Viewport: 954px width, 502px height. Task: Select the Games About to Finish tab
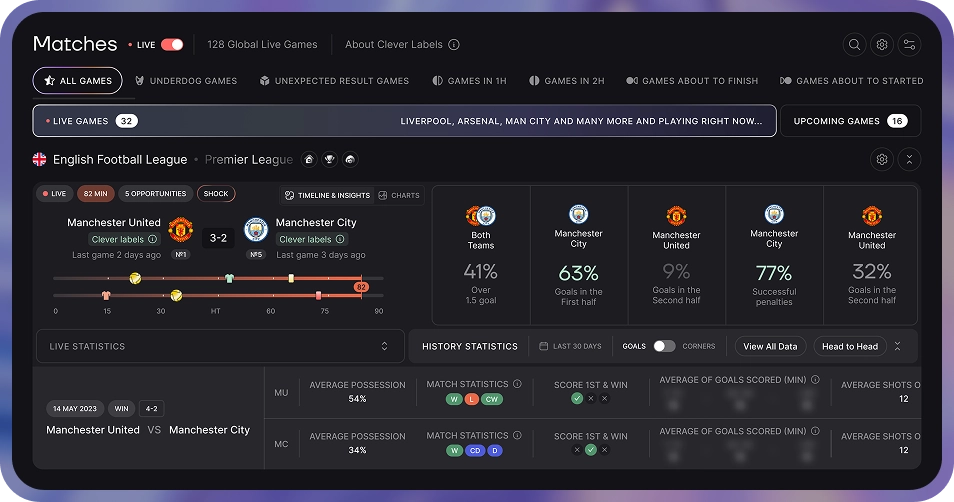pyautogui.click(x=692, y=81)
